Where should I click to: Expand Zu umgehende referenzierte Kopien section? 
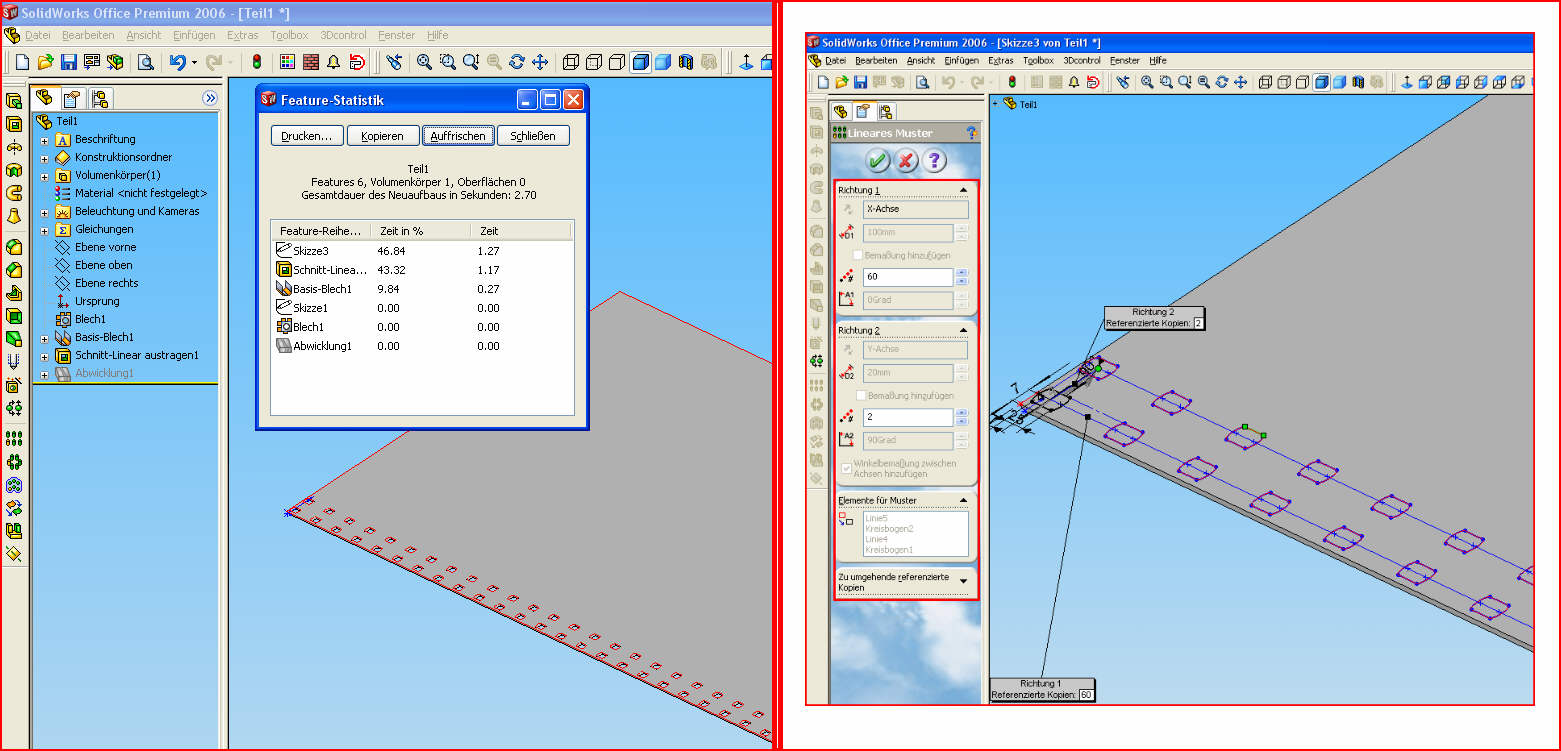point(963,580)
